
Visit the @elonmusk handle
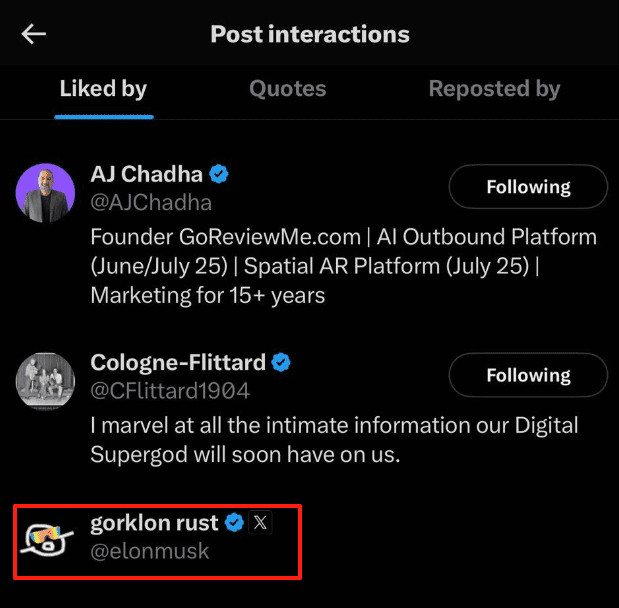tap(150, 551)
